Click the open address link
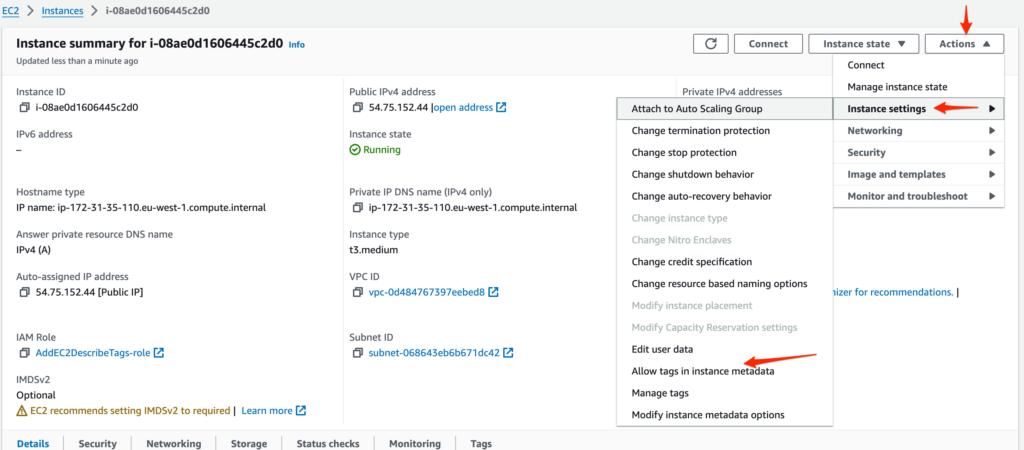The image size is (1024, 450). [463, 108]
